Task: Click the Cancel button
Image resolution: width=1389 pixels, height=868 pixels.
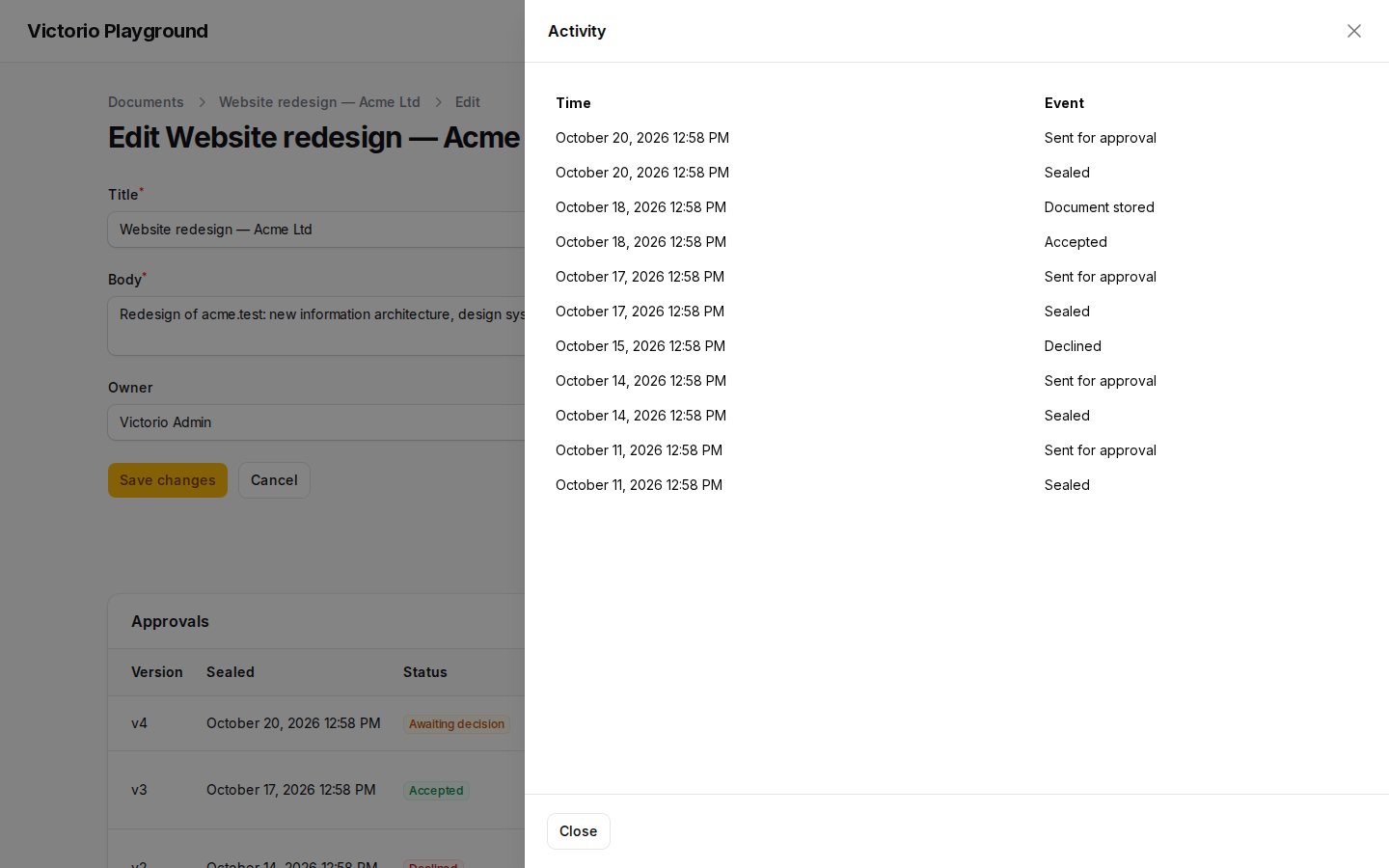Action: tap(274, 480)
